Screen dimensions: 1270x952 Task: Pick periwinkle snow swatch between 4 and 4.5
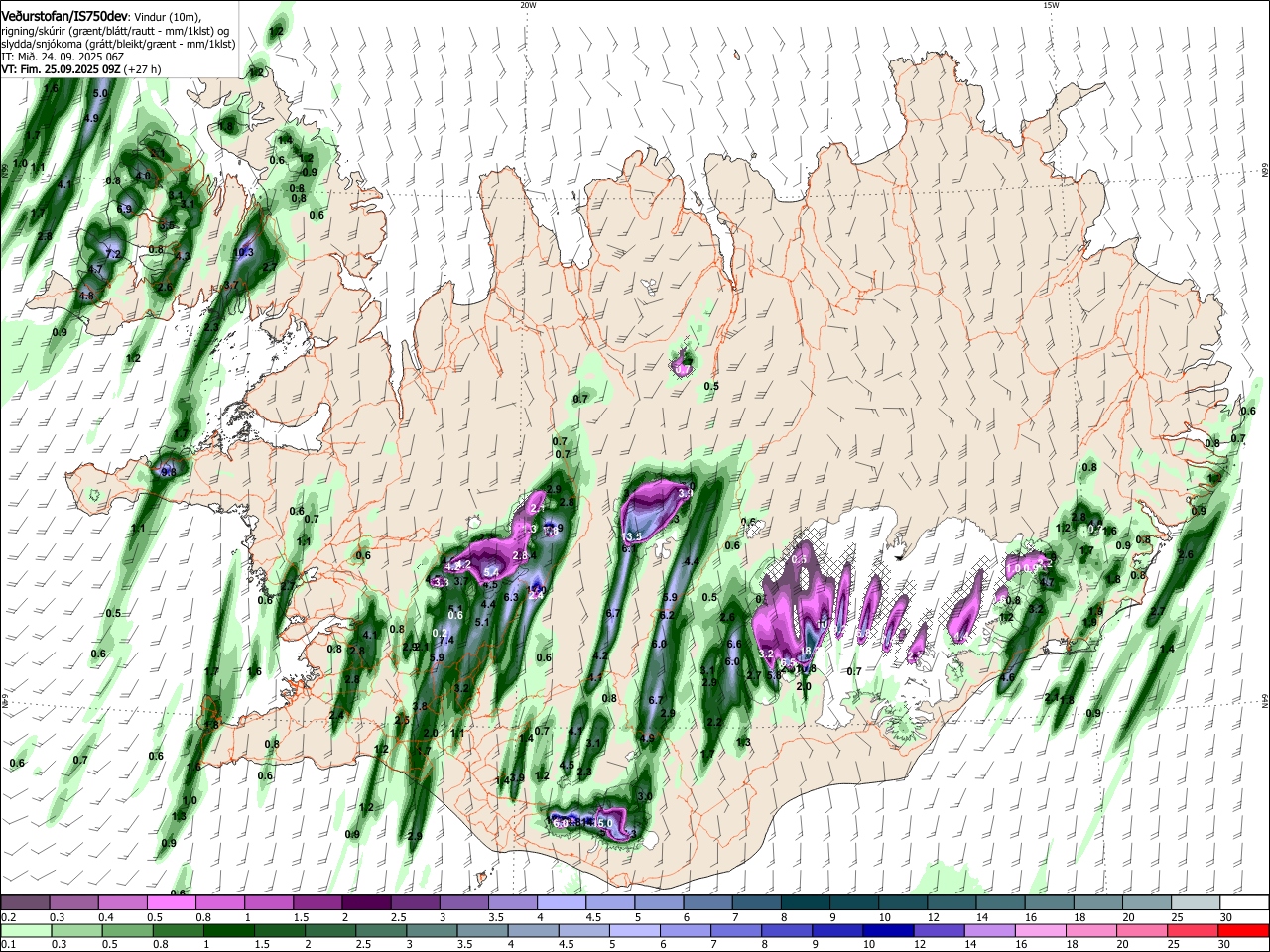click(561, 903)
